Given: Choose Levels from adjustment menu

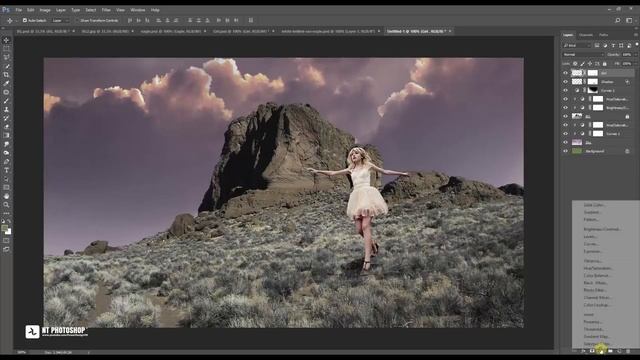Looking at the screenshot, I should 590,237.
